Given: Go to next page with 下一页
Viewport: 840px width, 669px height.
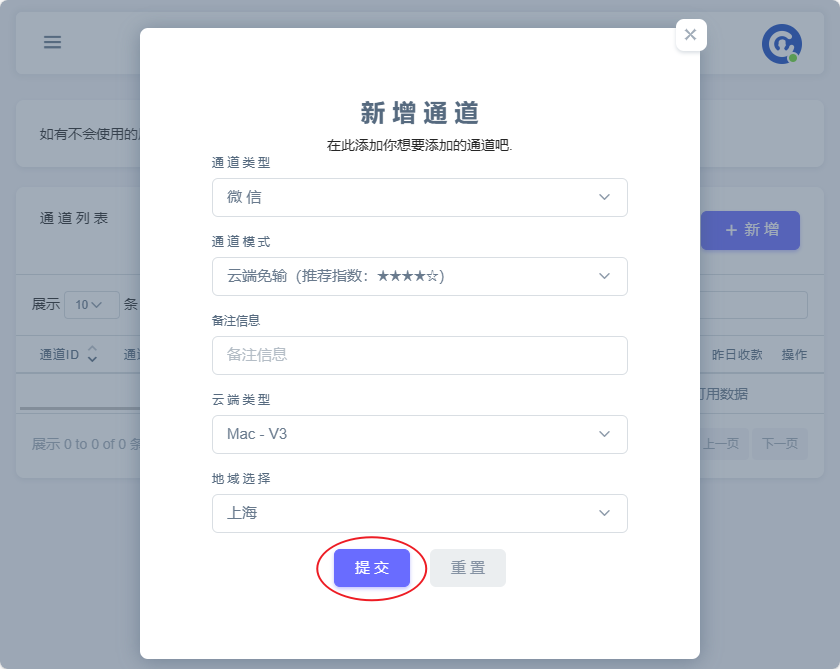Looking at the screenshot, I should (781, 443).
